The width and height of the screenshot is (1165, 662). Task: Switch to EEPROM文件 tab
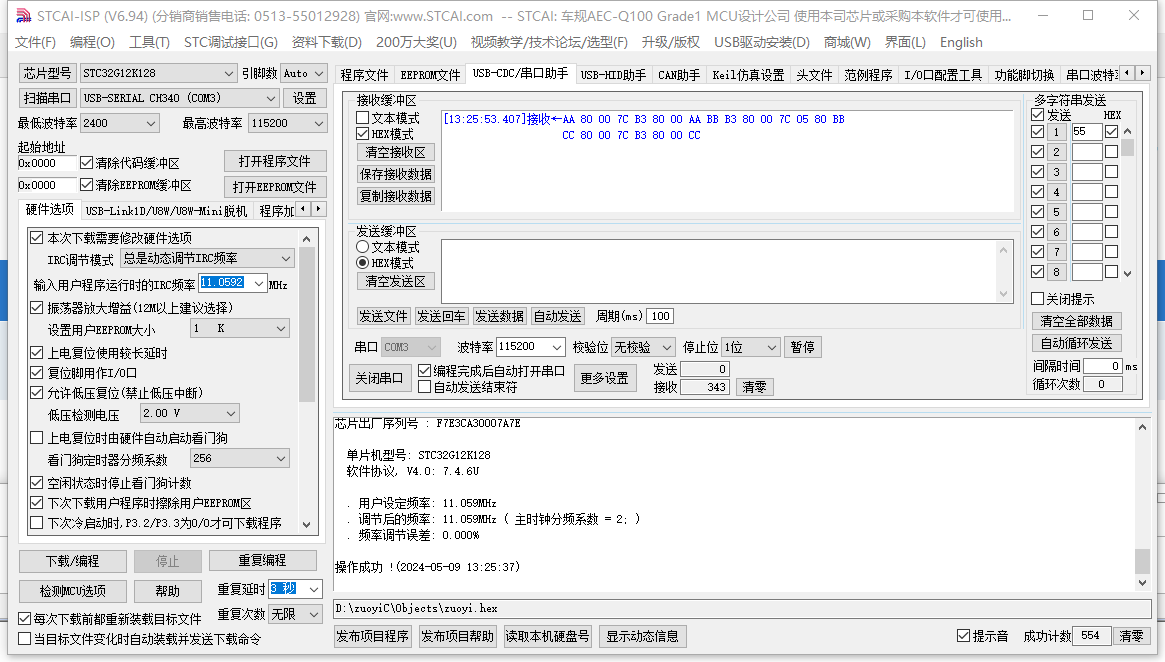click(x=430, y=75)
